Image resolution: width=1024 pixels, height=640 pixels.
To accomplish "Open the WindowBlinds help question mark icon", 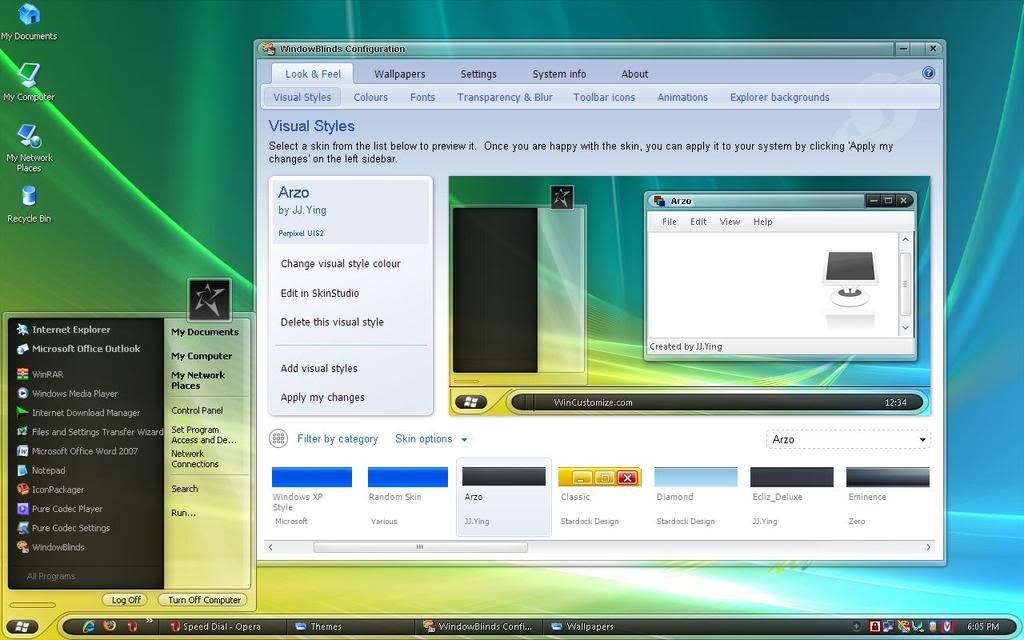I will (928, 73).
